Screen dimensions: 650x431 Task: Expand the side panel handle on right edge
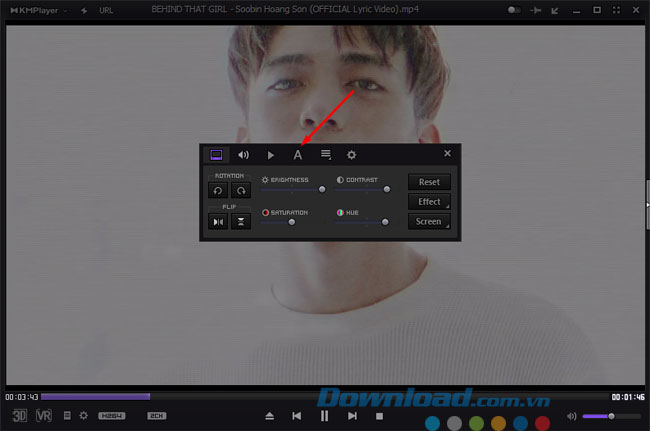(648, 205)
